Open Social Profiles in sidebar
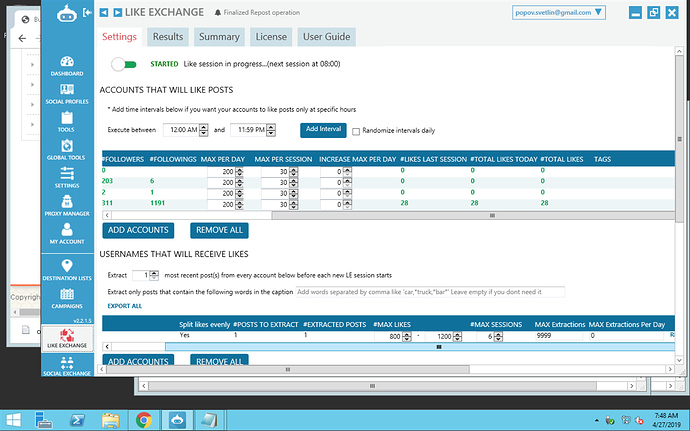Screen dimensions: 690x431 pyautogui.click(x=67, y=94)
